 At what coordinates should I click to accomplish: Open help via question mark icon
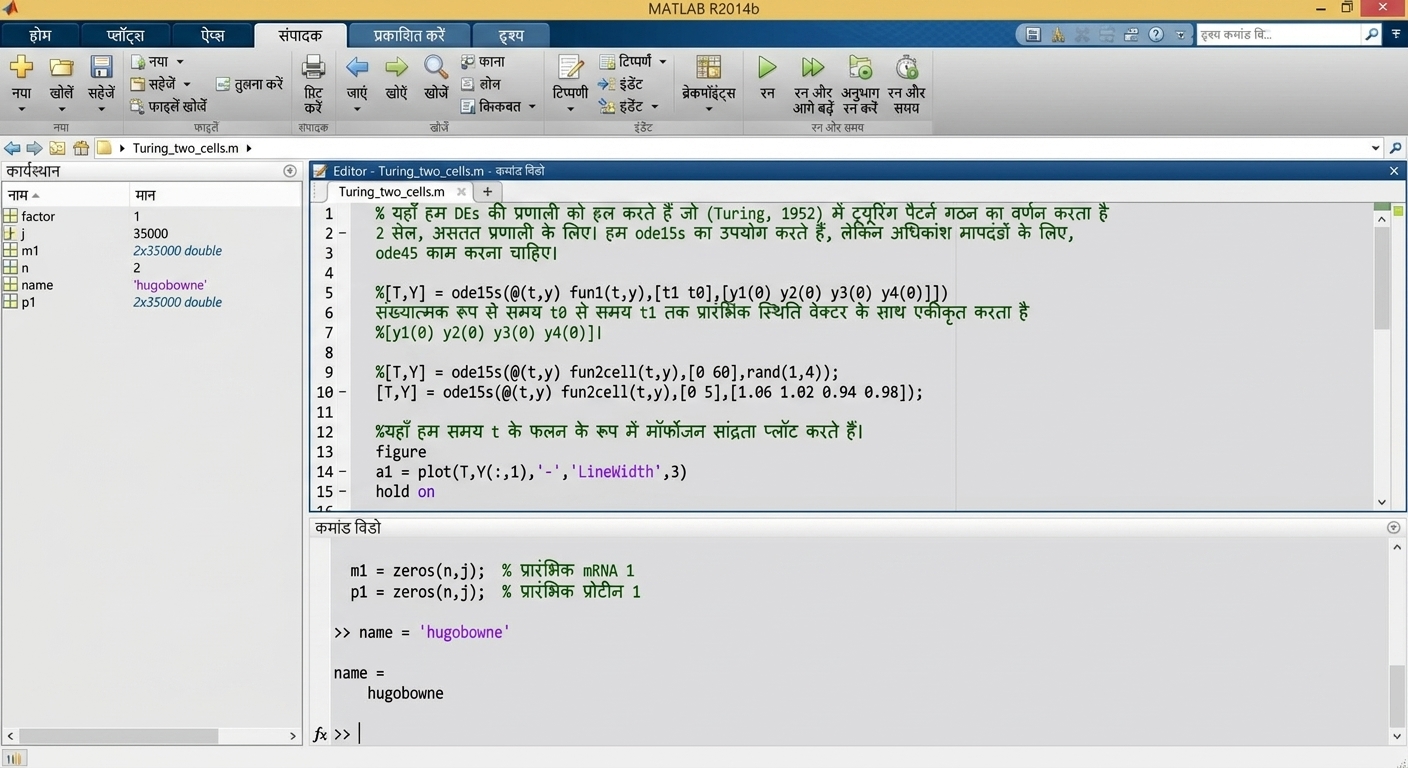pyautogui.click(x=1156, y=34)
